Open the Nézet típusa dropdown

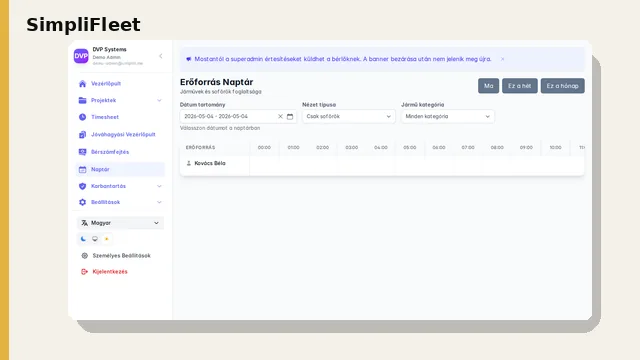[x=349, y=116]
